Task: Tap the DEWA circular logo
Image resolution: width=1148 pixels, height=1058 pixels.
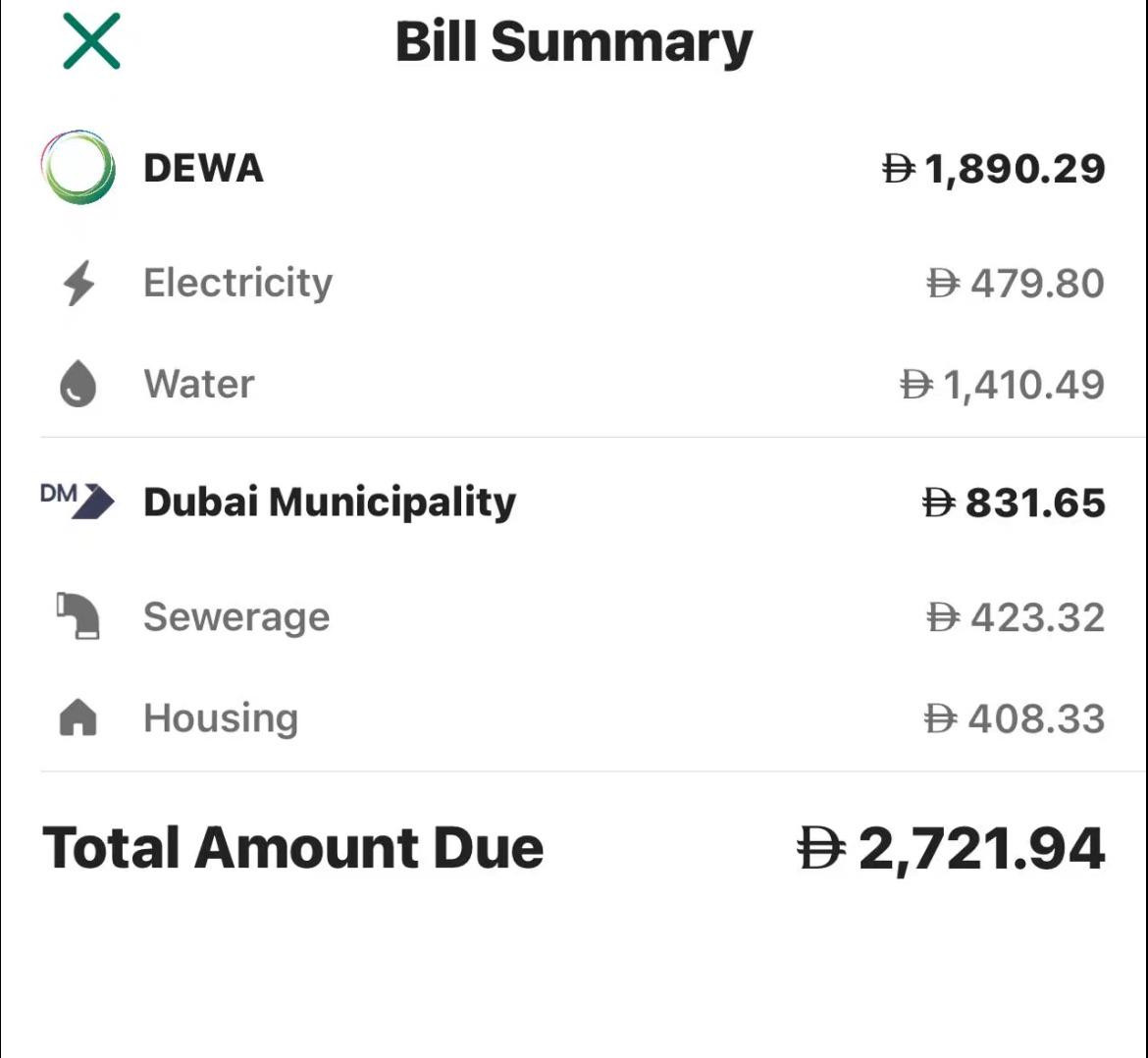Action: coord(78,167)
